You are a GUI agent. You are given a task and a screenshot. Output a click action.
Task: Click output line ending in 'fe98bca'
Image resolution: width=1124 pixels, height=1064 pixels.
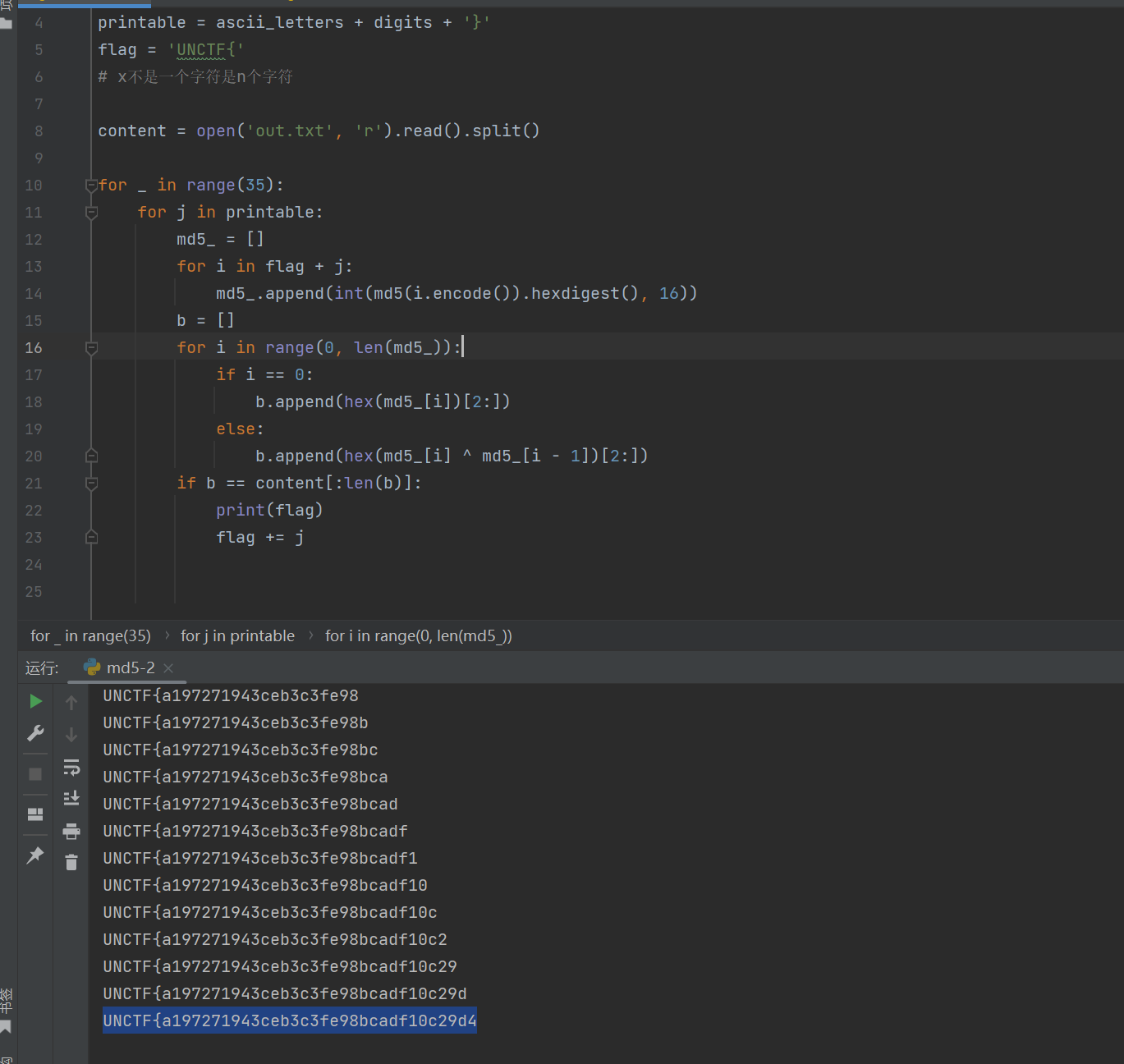click(245, 777)
